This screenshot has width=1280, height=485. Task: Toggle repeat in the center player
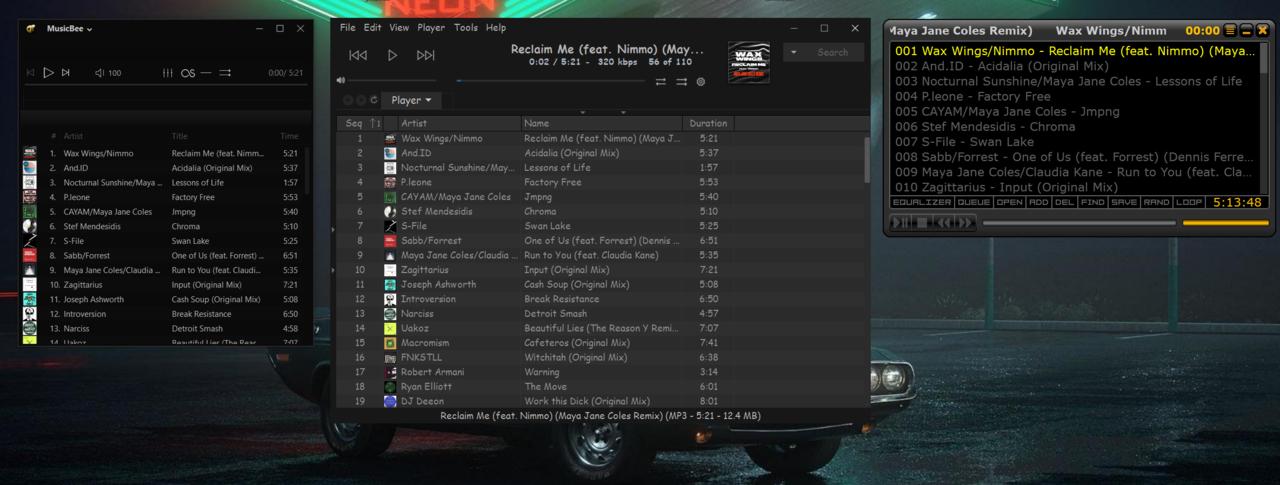coord(660,82)
